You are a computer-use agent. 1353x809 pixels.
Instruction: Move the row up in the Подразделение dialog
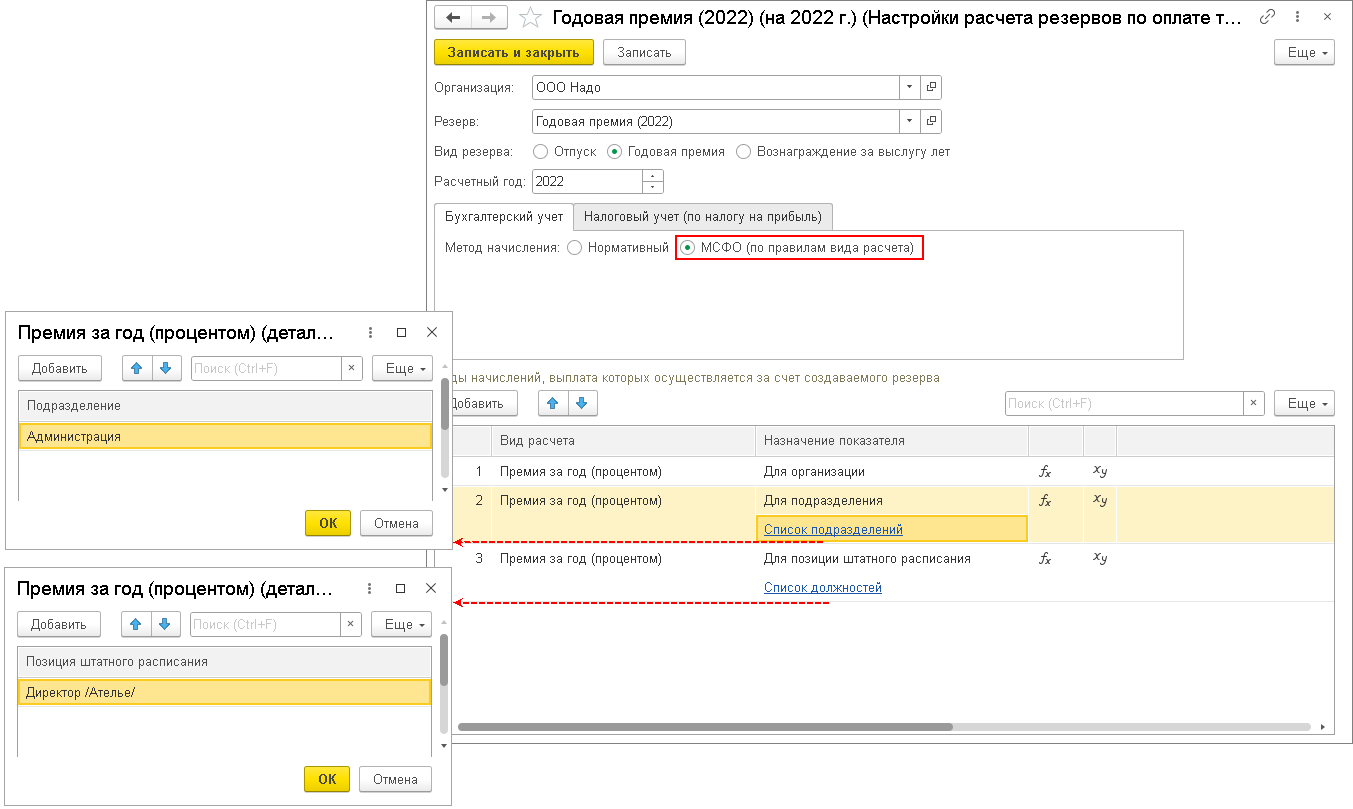pyautogui.click(x=137, y=368)
